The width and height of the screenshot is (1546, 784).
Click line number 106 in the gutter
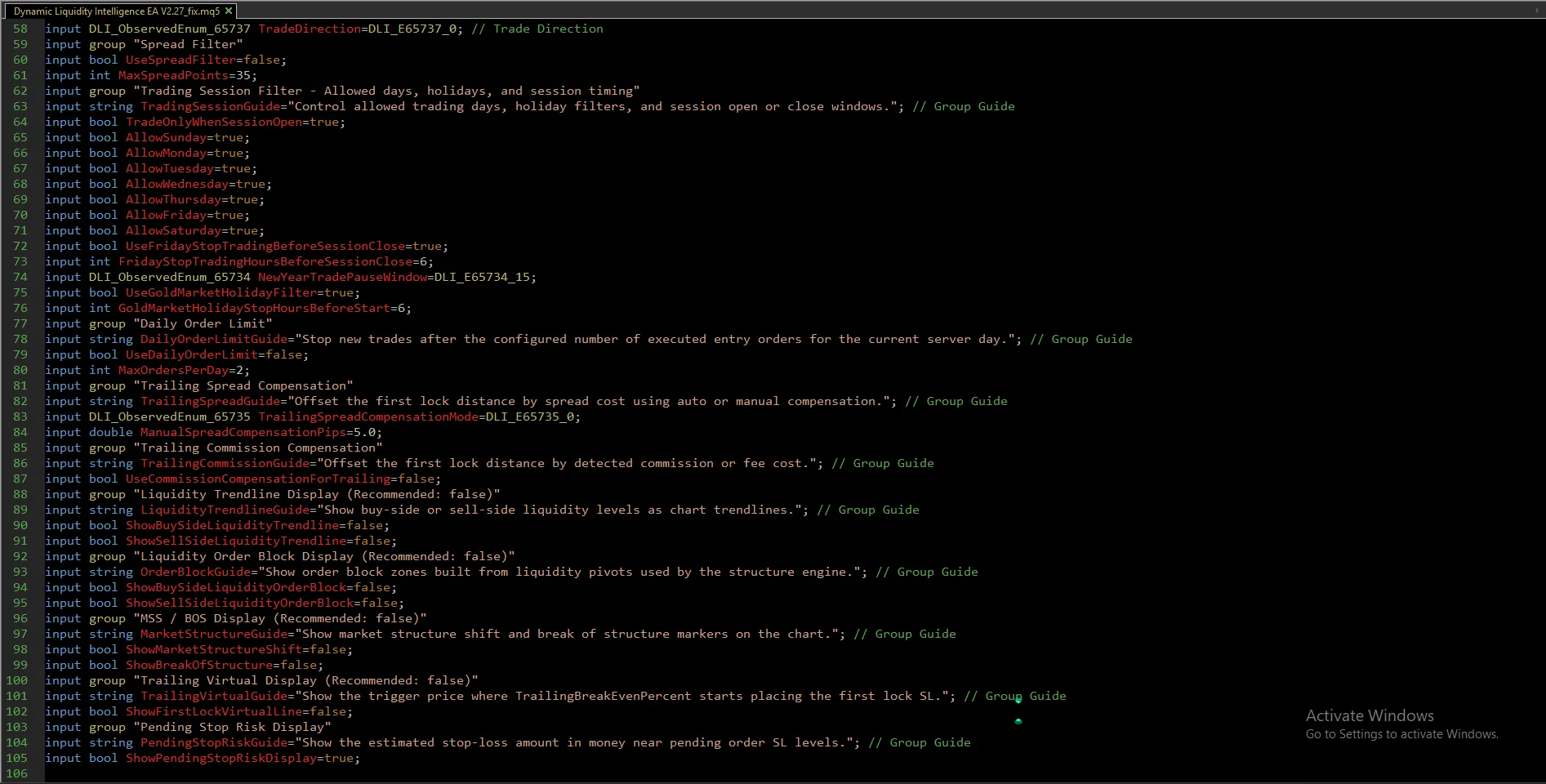16,773
